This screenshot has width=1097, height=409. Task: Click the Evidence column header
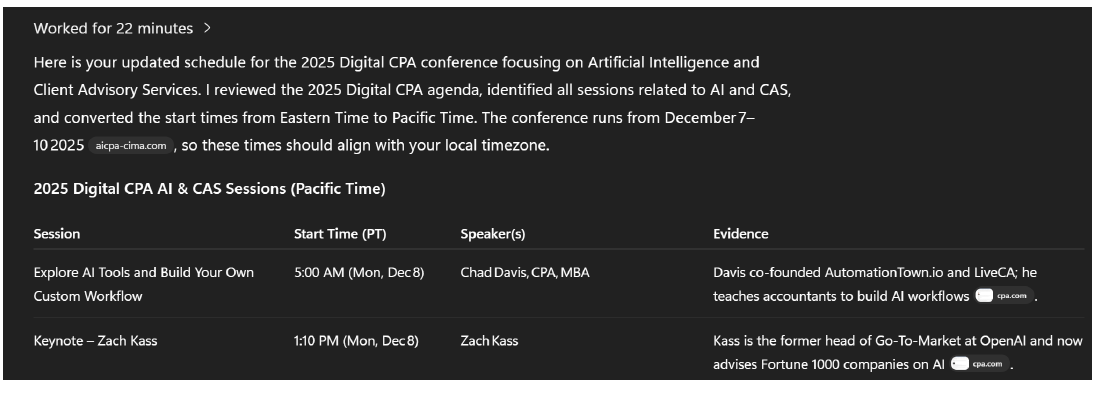(x=741, y=234)
